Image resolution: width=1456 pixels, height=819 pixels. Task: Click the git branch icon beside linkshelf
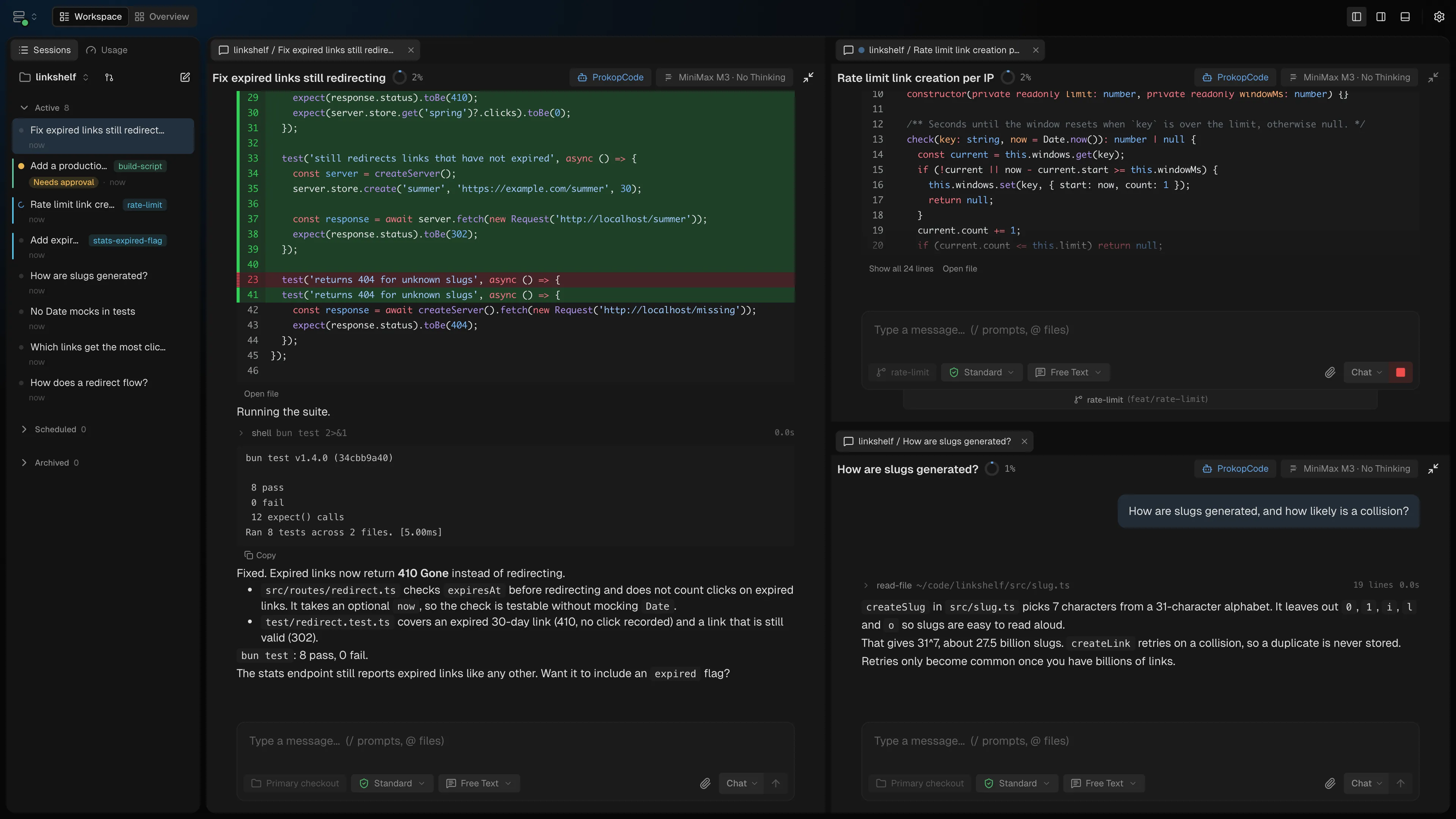coord(109,77)
